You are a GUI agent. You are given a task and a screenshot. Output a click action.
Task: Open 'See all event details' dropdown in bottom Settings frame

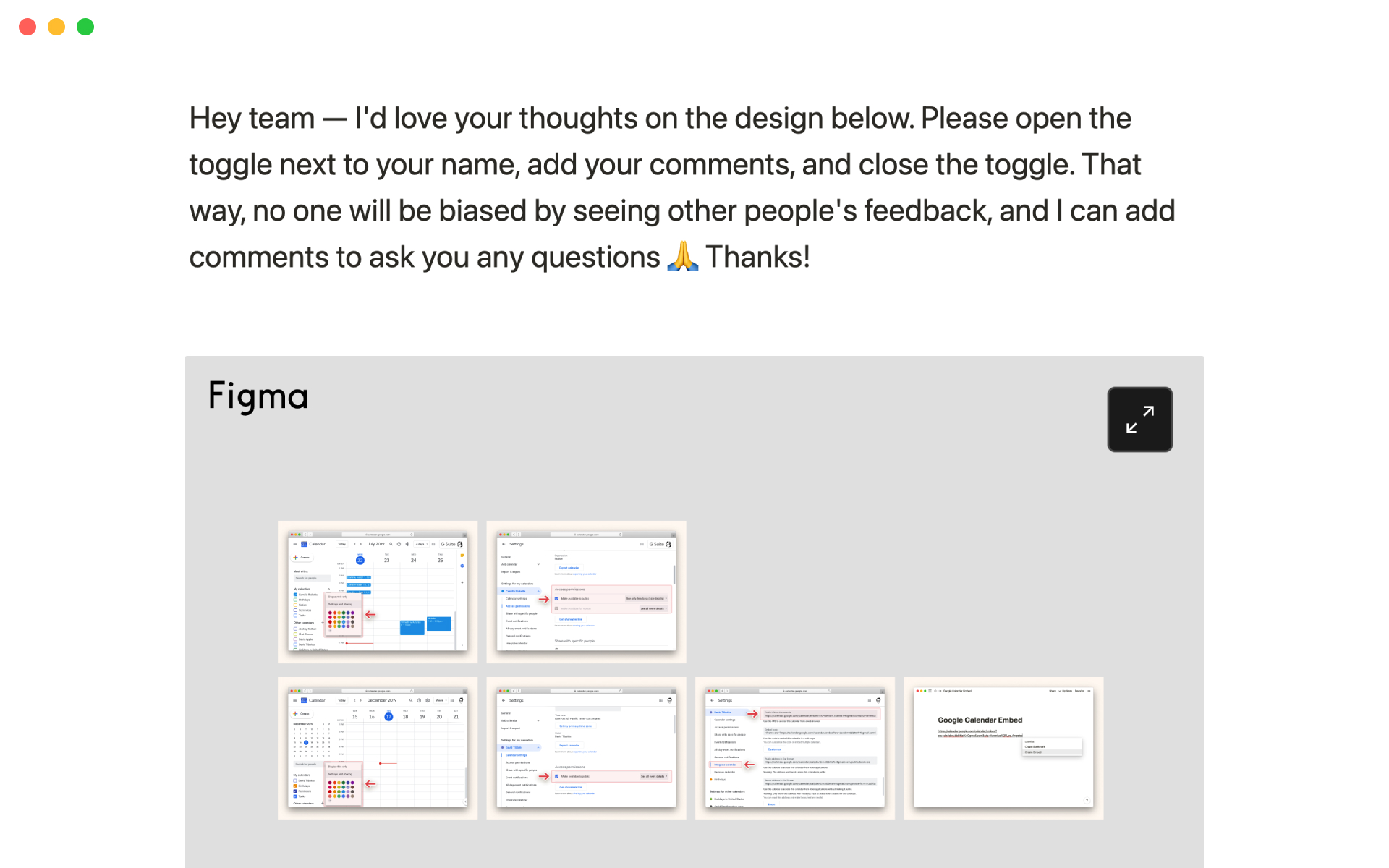coord(653,776)
